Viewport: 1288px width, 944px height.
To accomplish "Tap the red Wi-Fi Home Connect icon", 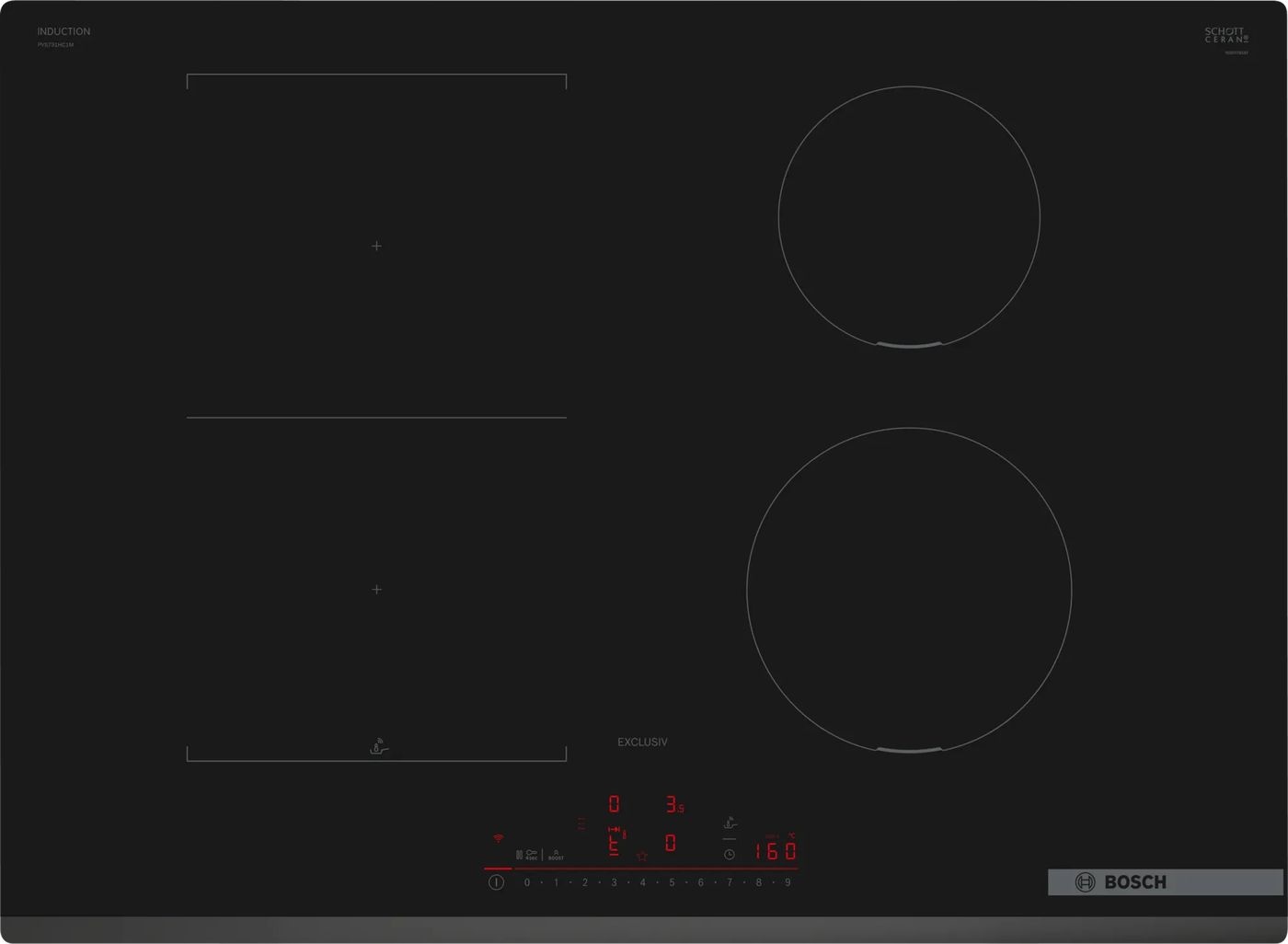I will pyautogui.click(x=498, y=838).
